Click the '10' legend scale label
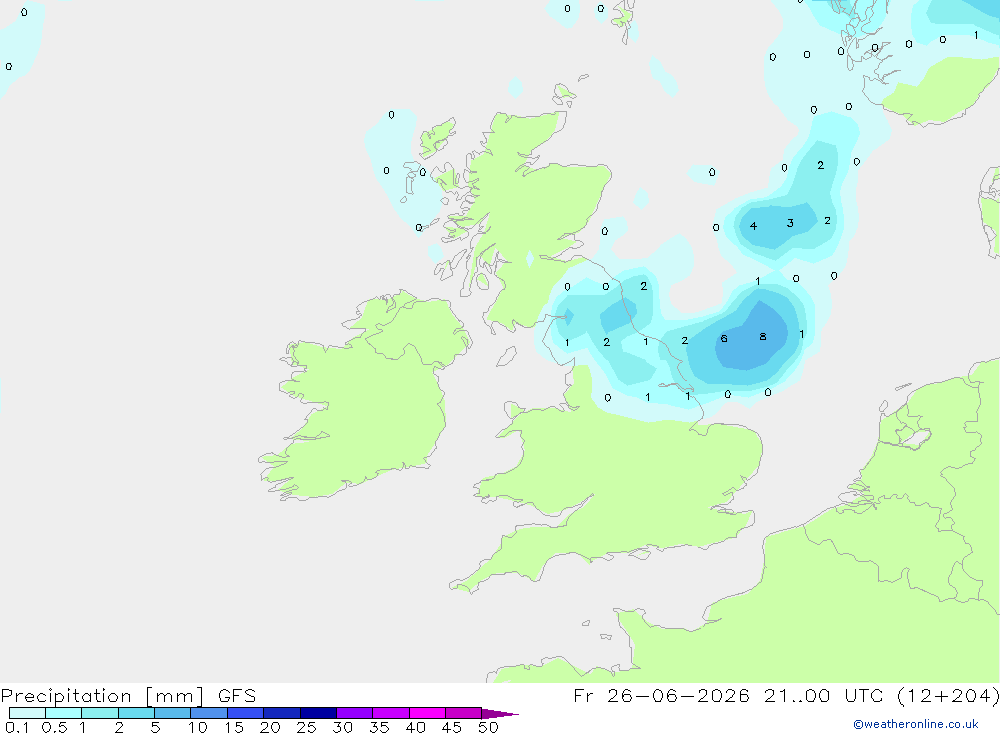The image size is (1000, 733). click(x=198, y=727)
